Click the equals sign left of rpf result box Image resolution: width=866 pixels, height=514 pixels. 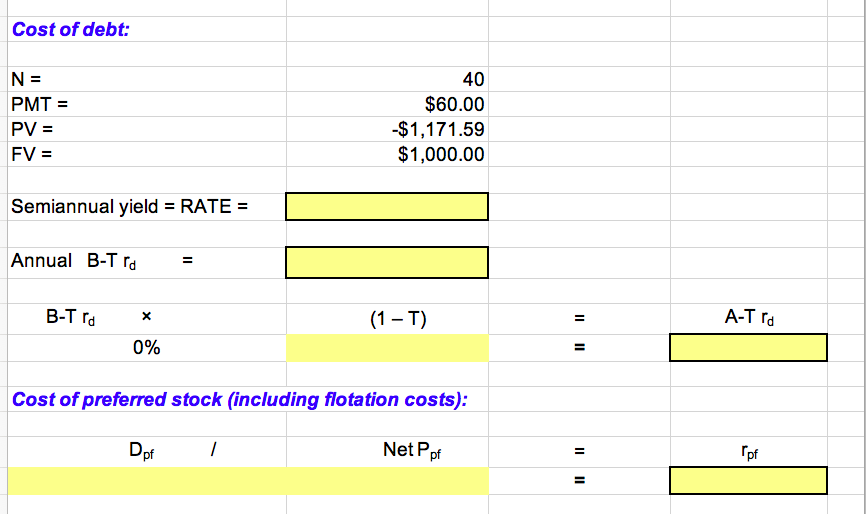(579, 480)
